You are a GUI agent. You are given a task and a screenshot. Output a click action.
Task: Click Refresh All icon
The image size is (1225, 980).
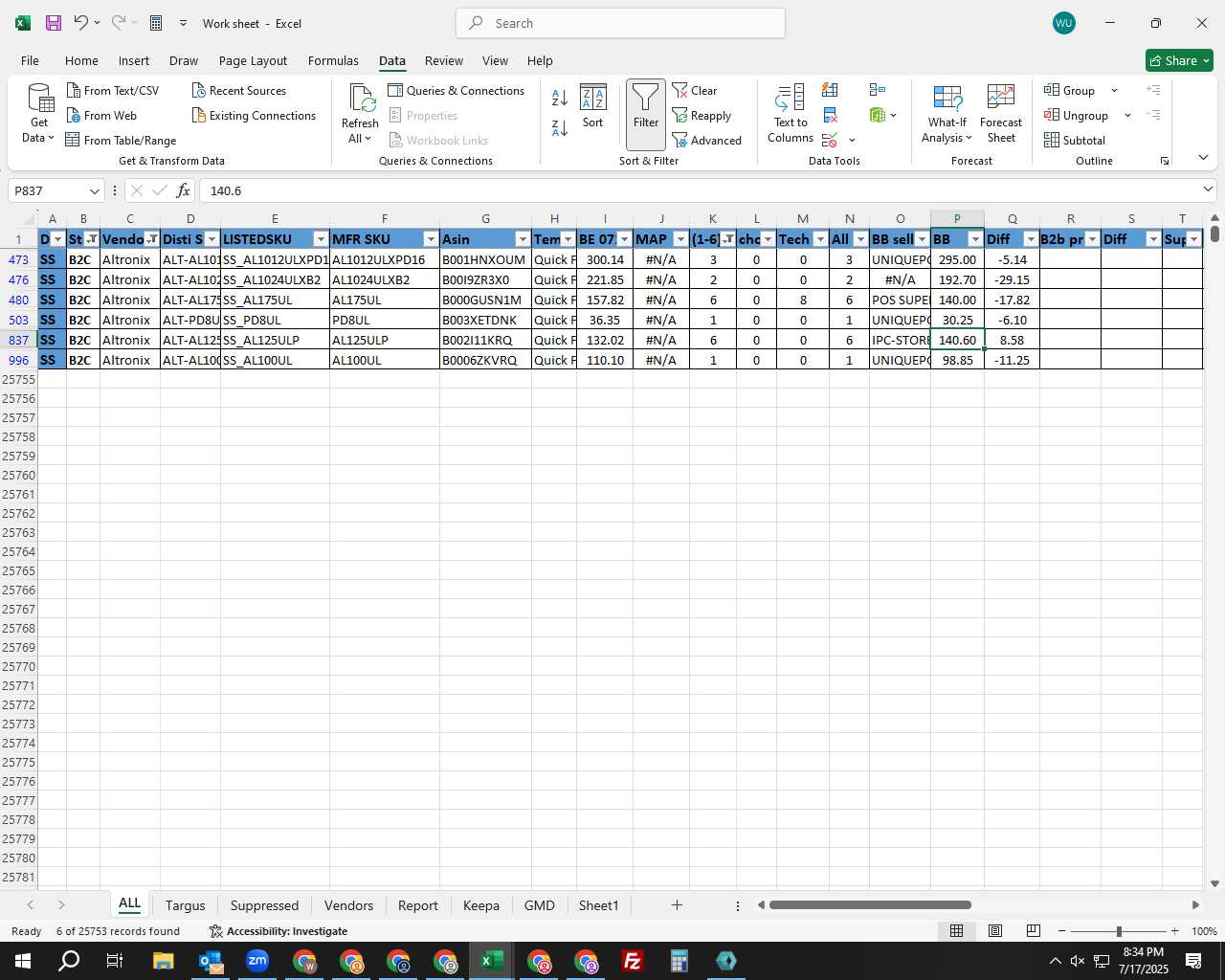coord(362,99)
